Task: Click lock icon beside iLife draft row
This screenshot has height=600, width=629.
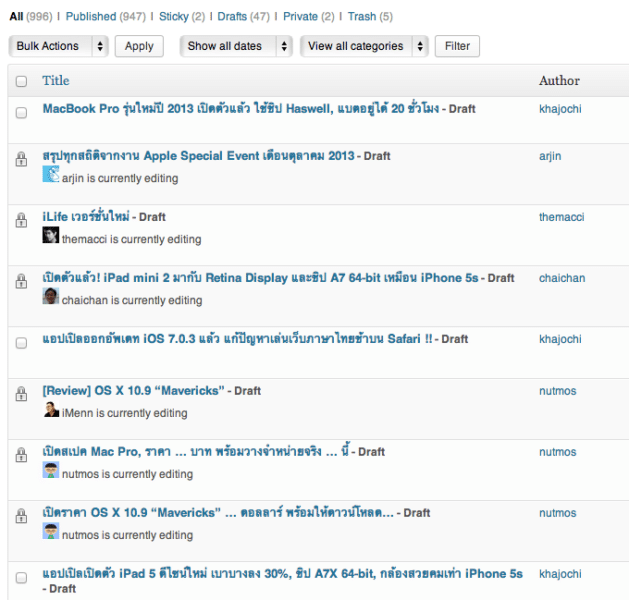Action: [x=21, y=220]
